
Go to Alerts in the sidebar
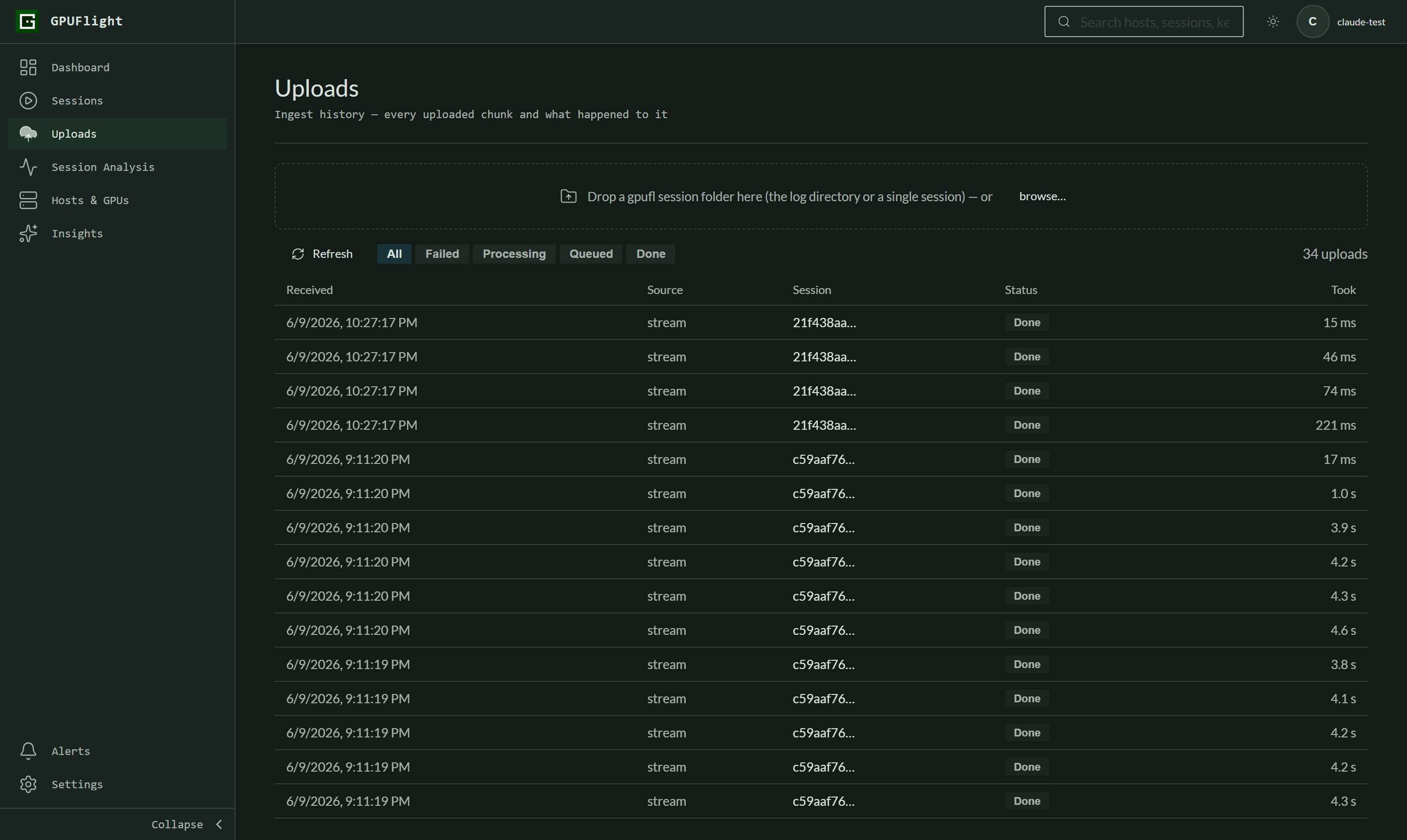(x=117, y=751)
